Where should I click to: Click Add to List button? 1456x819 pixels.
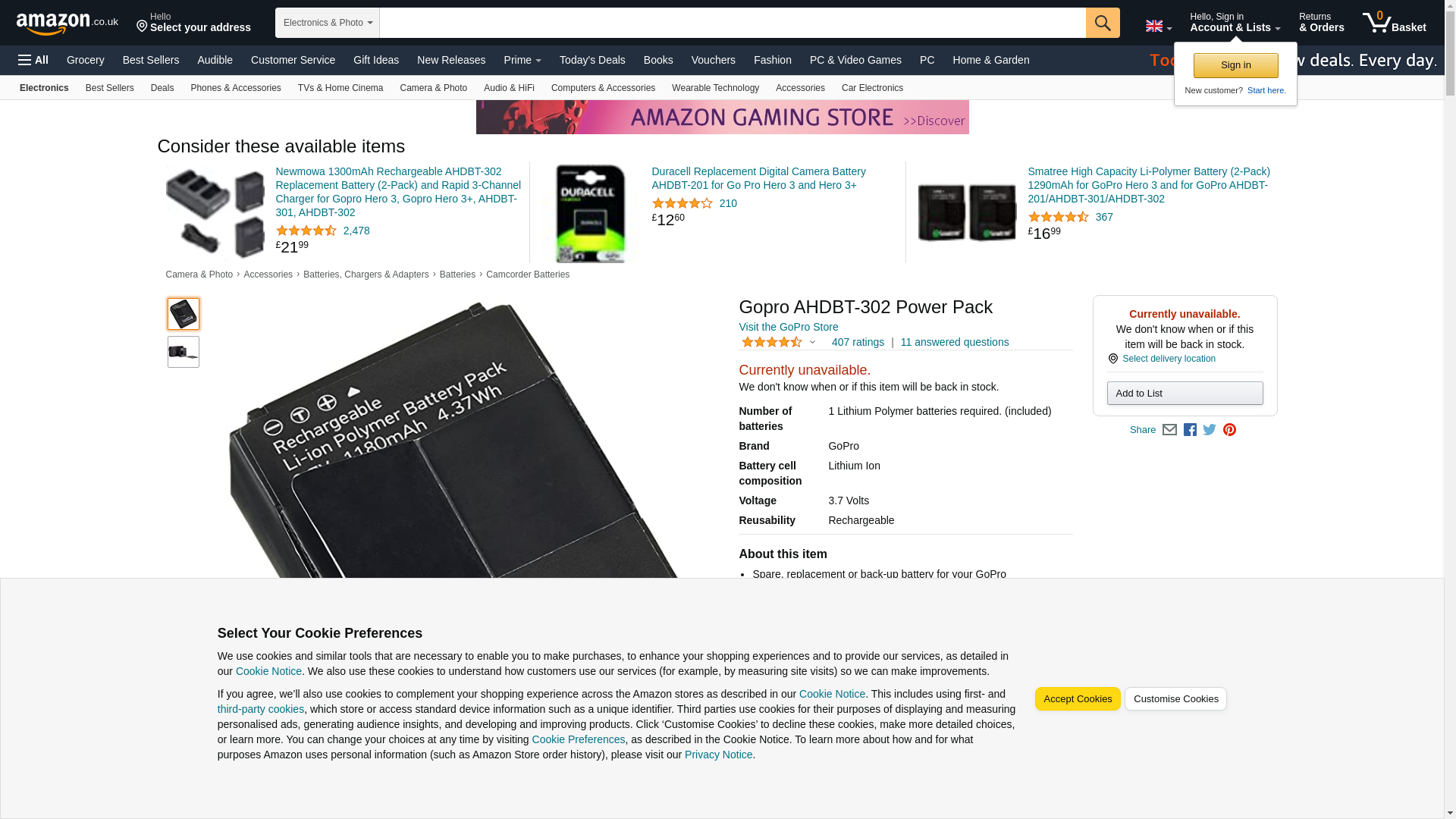(1185, 393)
